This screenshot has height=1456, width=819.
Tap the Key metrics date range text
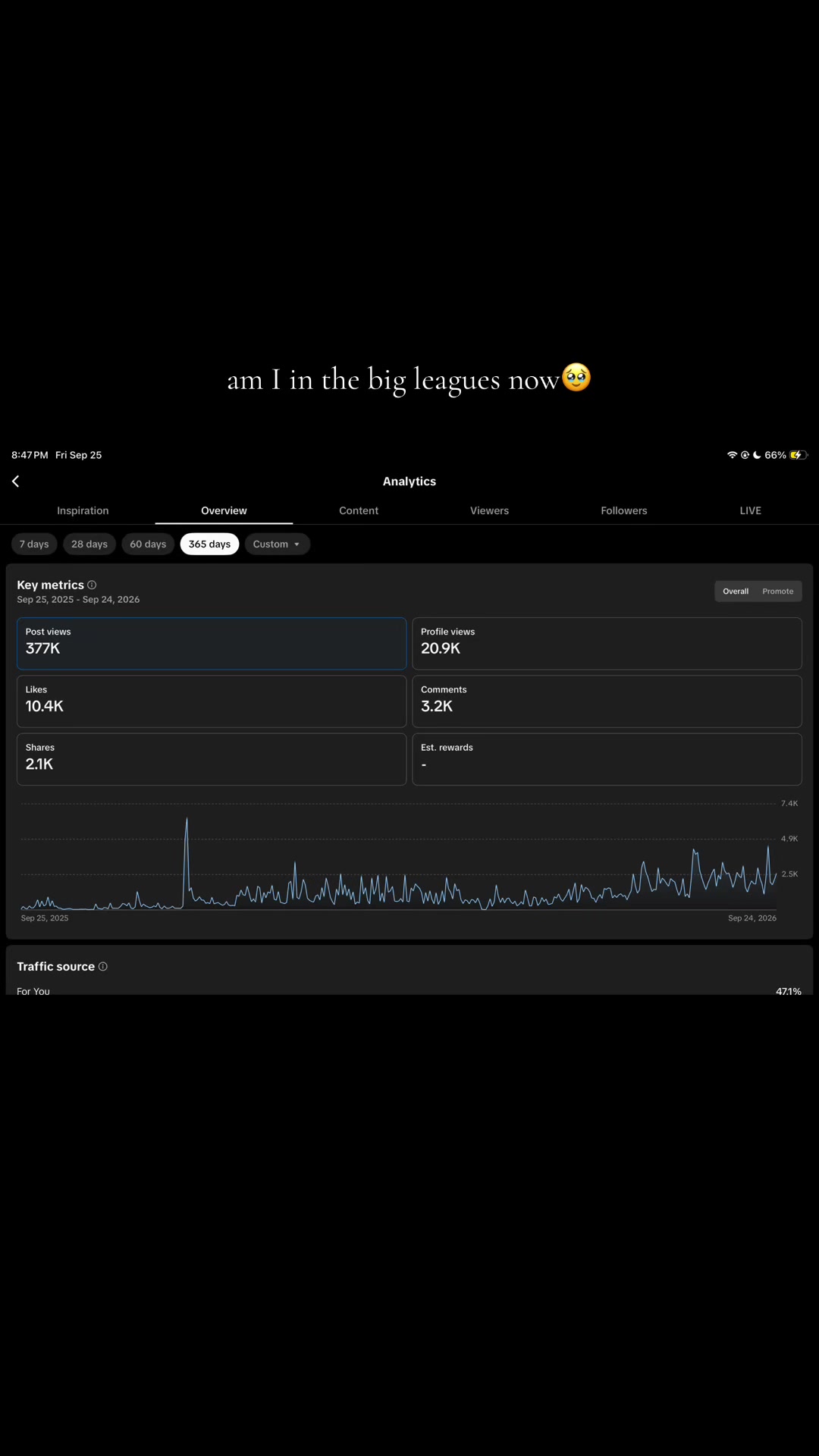click(78, 599)
